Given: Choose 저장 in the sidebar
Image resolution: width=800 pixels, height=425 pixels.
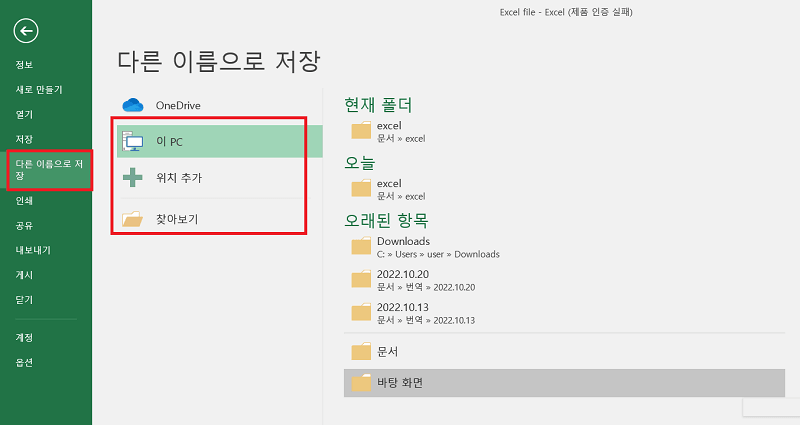Looking at the screenshot, I should pyautogui.click(x=24, y=139).
